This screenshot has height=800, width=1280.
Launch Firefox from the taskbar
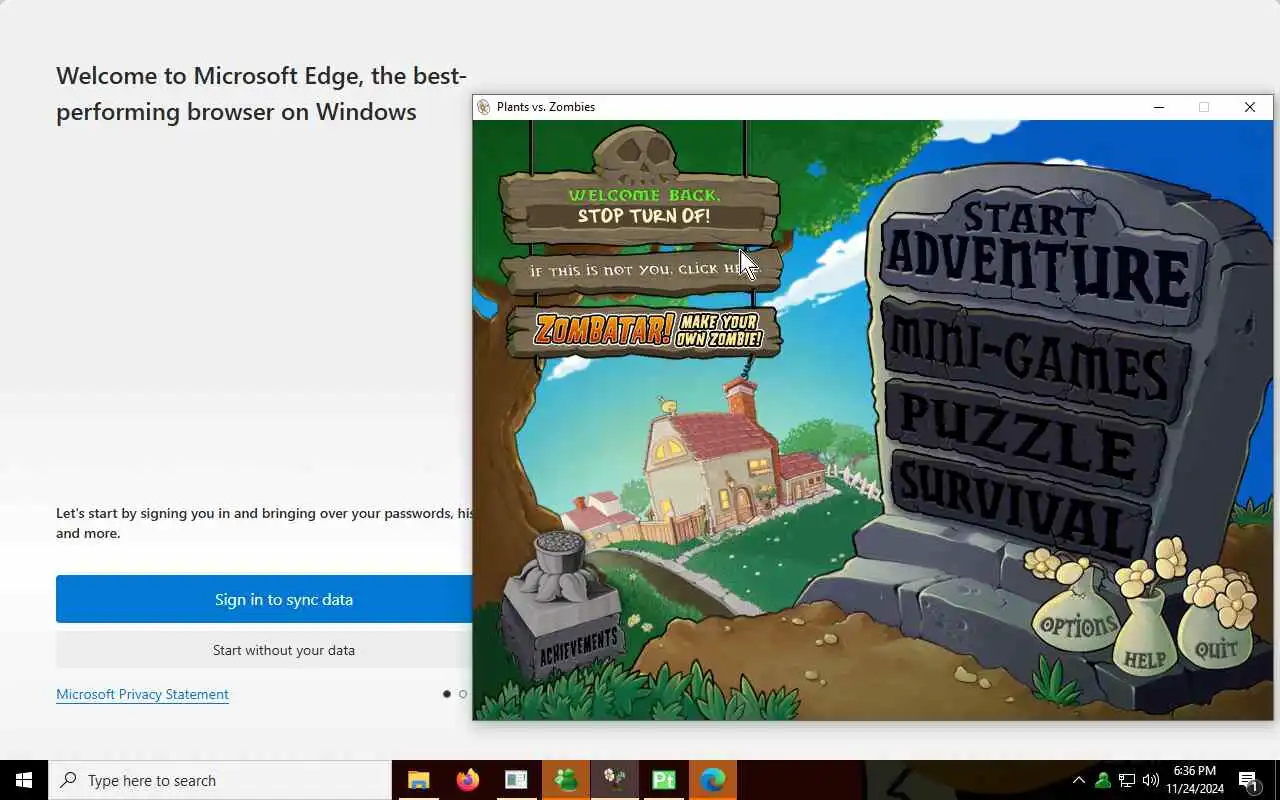[x=467, y=780]
